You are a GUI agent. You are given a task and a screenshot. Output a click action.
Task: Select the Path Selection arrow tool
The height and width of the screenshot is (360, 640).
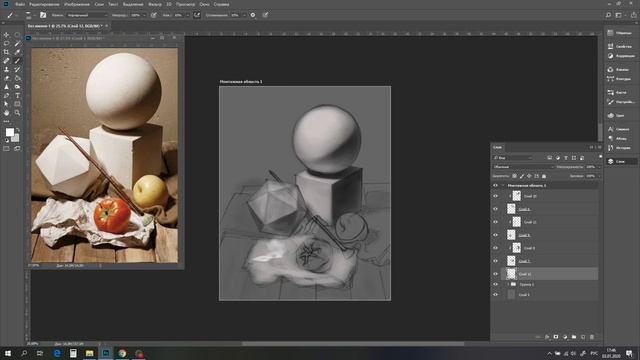pyautogui.click(x=7, y=104)
